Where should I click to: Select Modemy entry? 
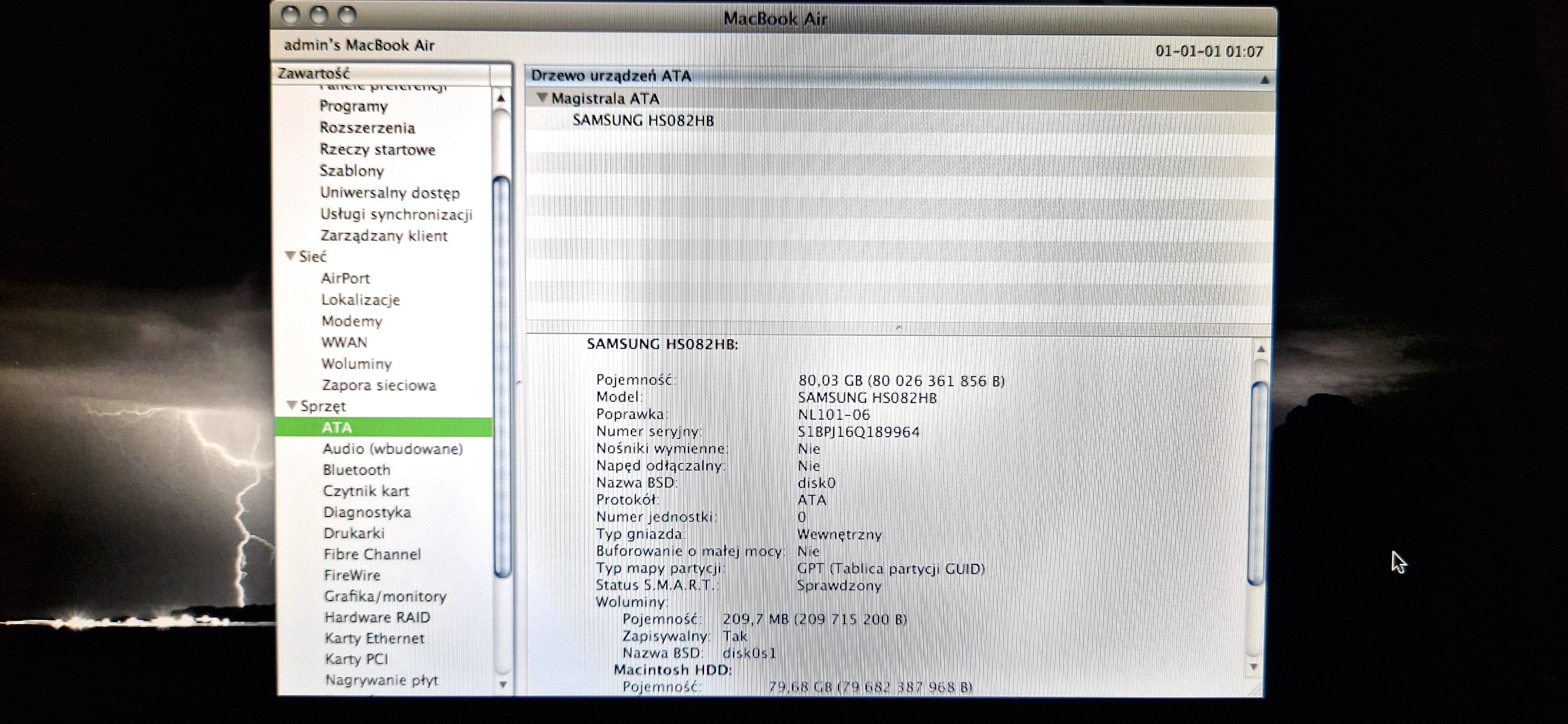tap(352, 321)
